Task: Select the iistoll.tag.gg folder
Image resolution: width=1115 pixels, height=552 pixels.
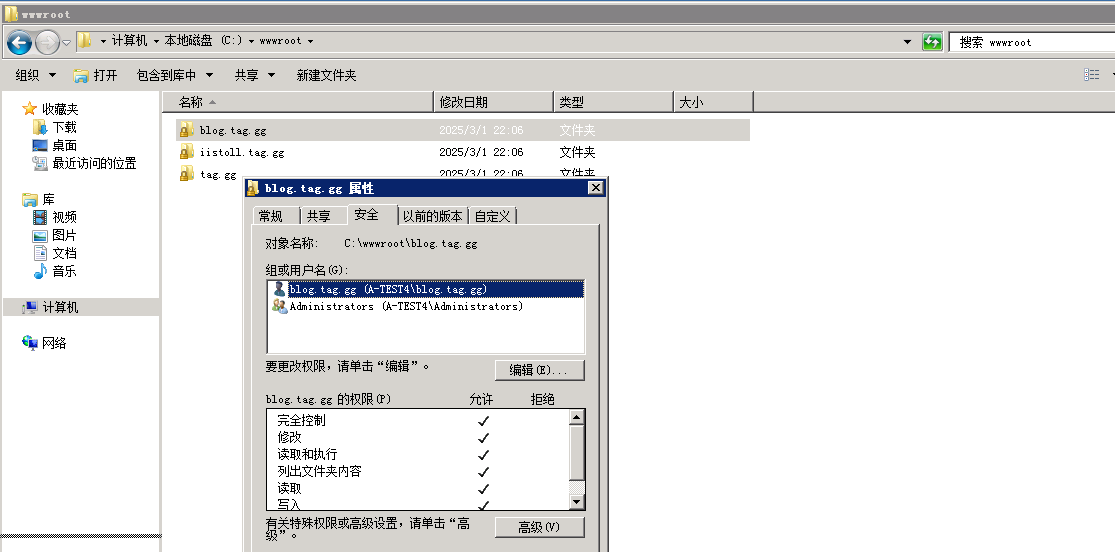Action: pyautogui.click(x=241, y=152)
